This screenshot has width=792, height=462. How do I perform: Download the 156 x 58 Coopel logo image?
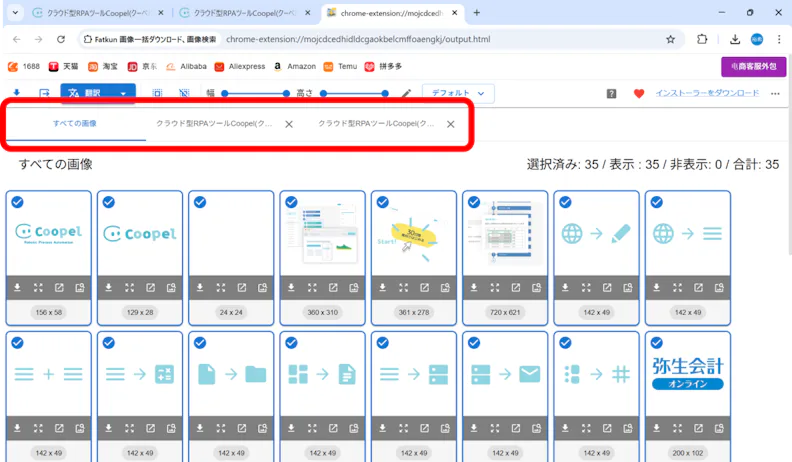click(17, 287)
